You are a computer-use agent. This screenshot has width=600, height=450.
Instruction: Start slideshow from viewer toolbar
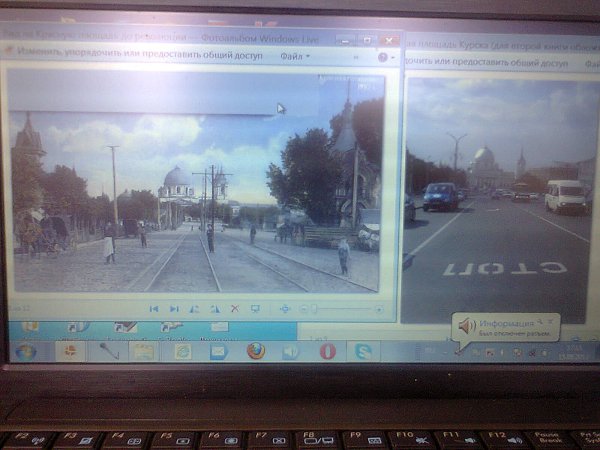(255, 309)
